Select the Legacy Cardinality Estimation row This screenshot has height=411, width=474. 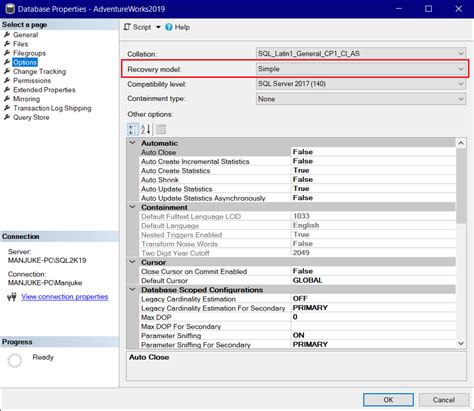(x=297, y=299)
